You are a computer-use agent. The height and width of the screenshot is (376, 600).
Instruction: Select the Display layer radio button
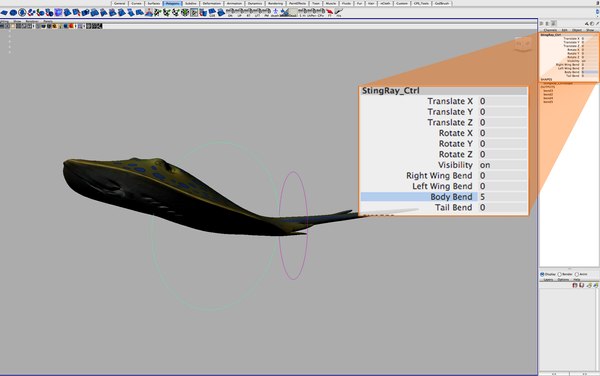pos(542,274)
